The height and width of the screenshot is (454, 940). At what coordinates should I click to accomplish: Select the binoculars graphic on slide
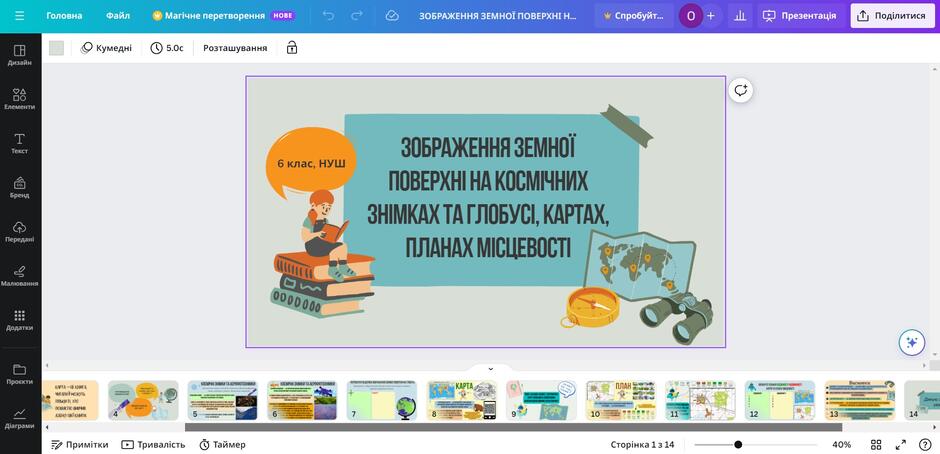point(676,317)
